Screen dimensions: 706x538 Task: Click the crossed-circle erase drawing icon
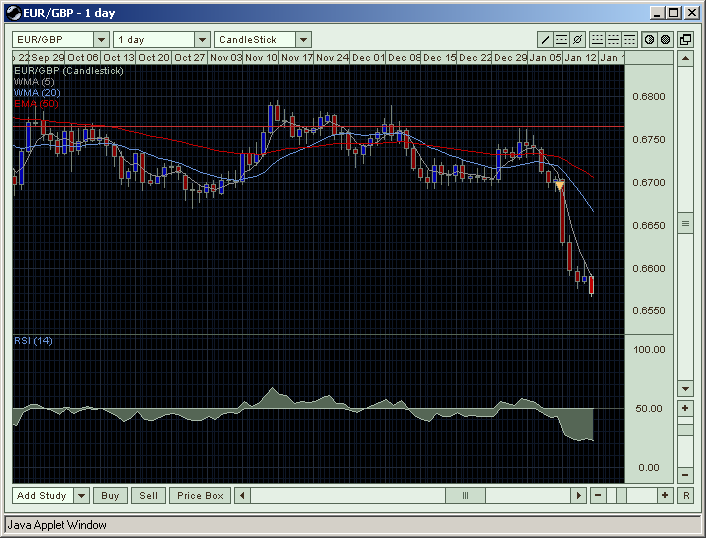pos(577,40)
